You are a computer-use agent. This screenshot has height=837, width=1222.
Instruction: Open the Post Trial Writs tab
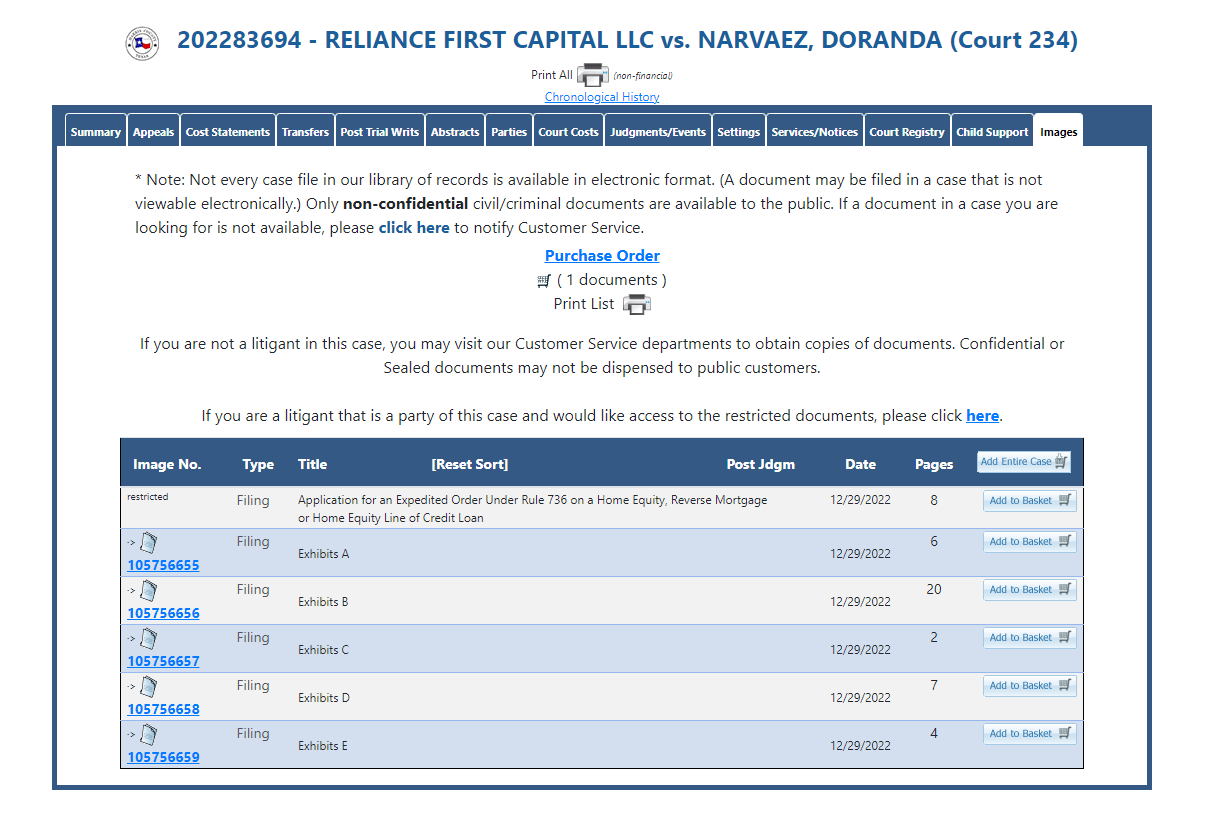pos(380,131)
